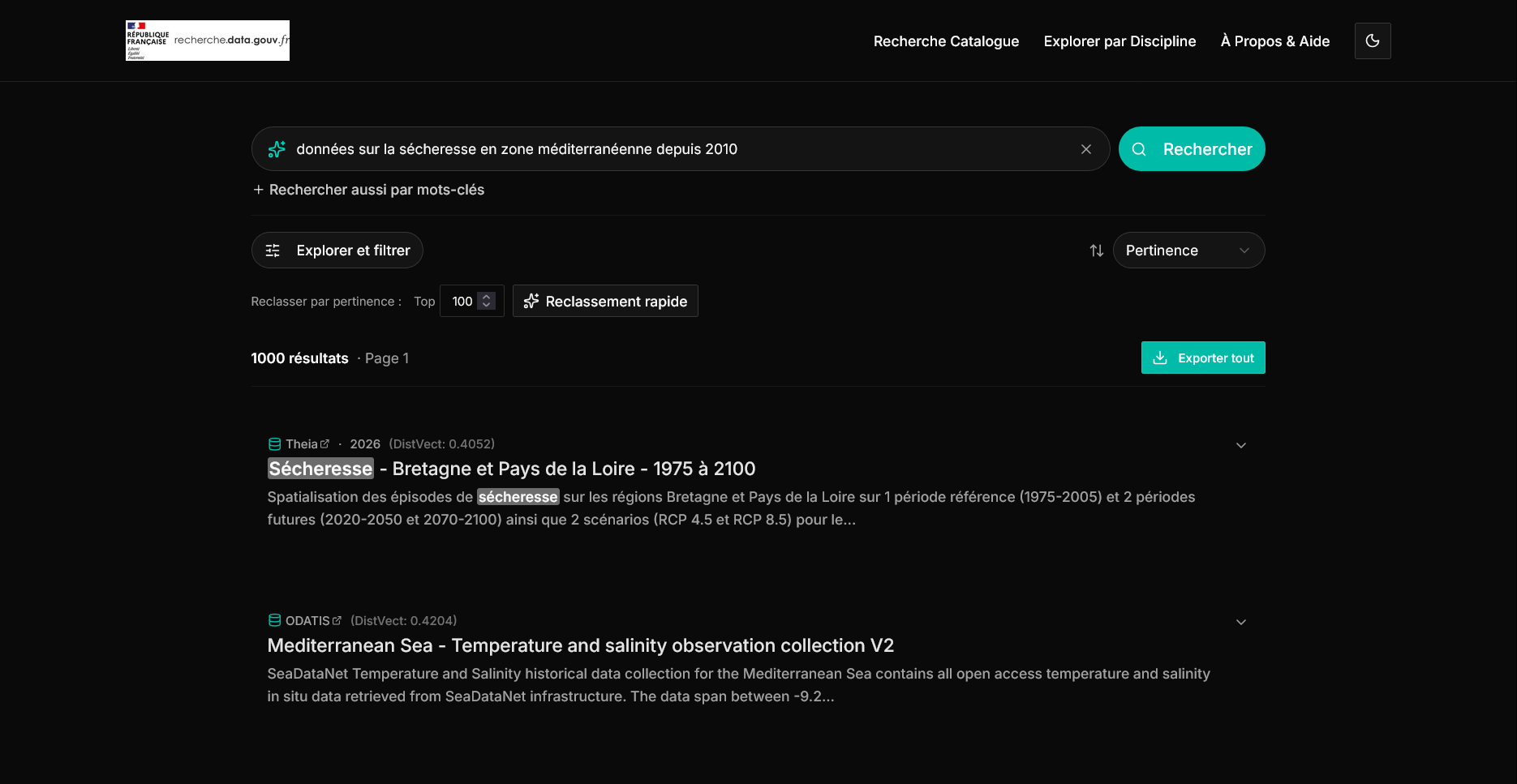The image size is (1517, 784).
Task: Click the sort direction arrows icon
Action: coord(1097,251)
